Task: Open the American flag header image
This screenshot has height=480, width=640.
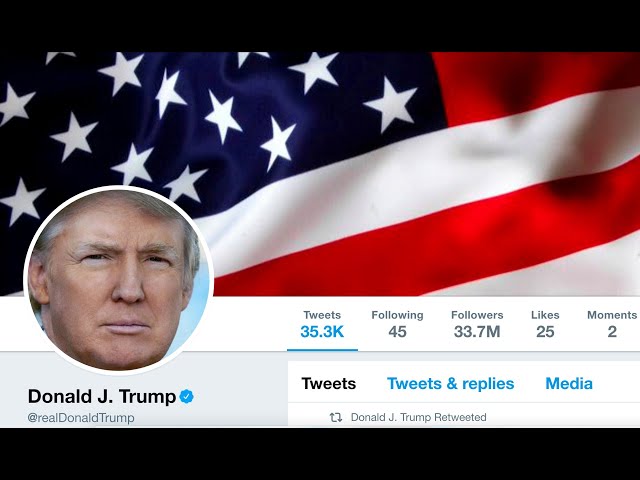Action: [320, 173]
